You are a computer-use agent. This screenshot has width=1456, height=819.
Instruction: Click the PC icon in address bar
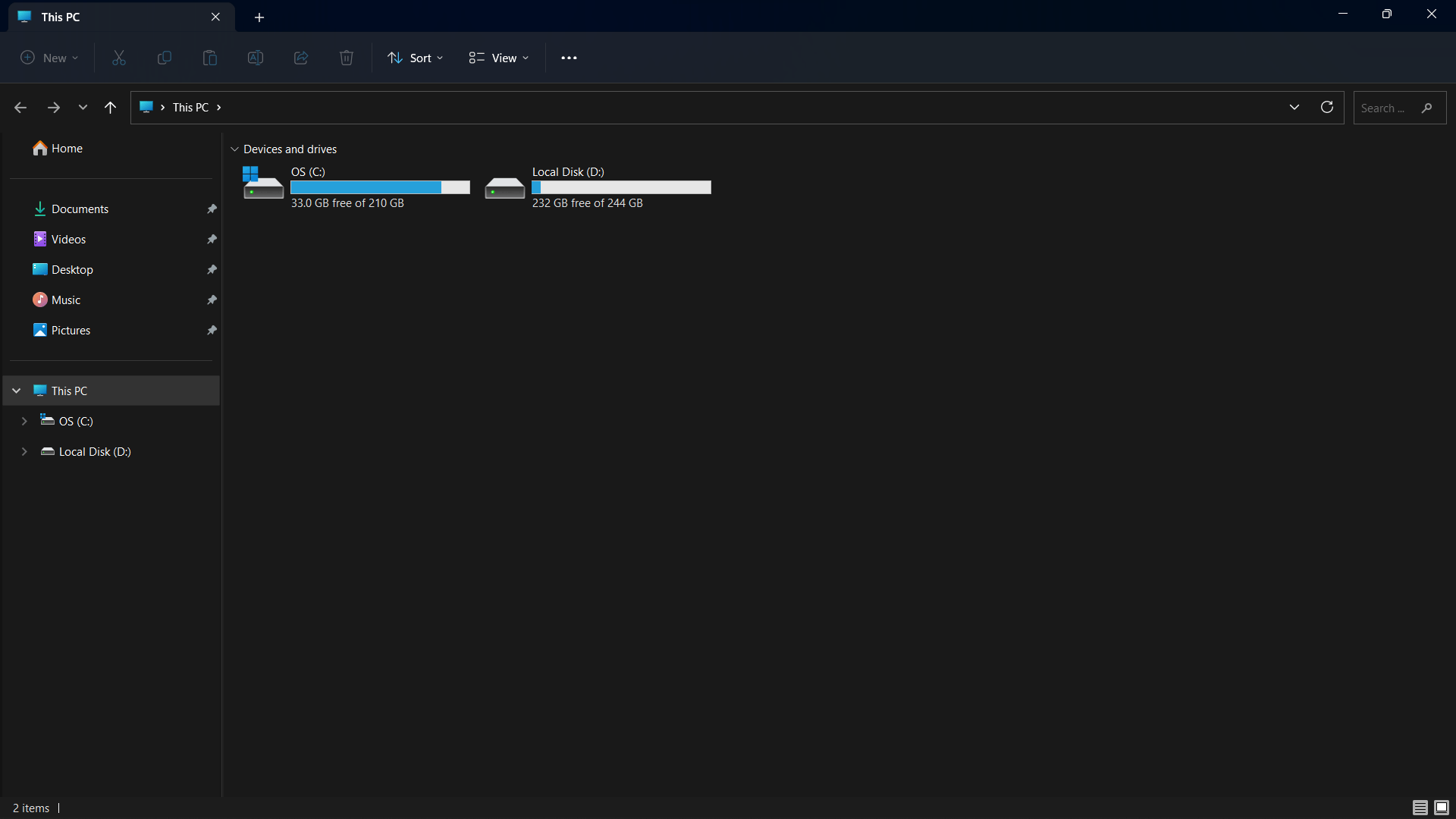(146, 107)
